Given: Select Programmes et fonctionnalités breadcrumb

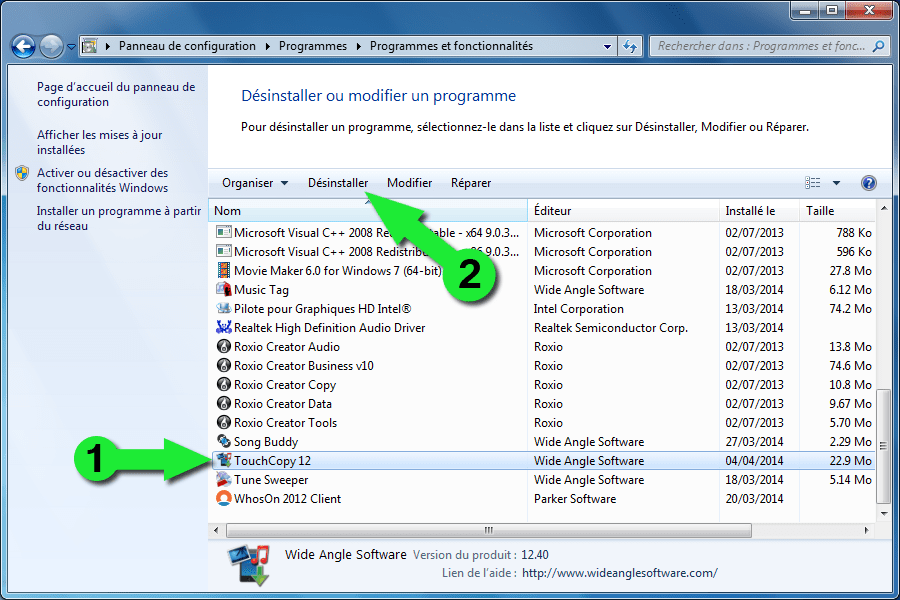Looking at the screenshot, I should (x=451, y=46).
